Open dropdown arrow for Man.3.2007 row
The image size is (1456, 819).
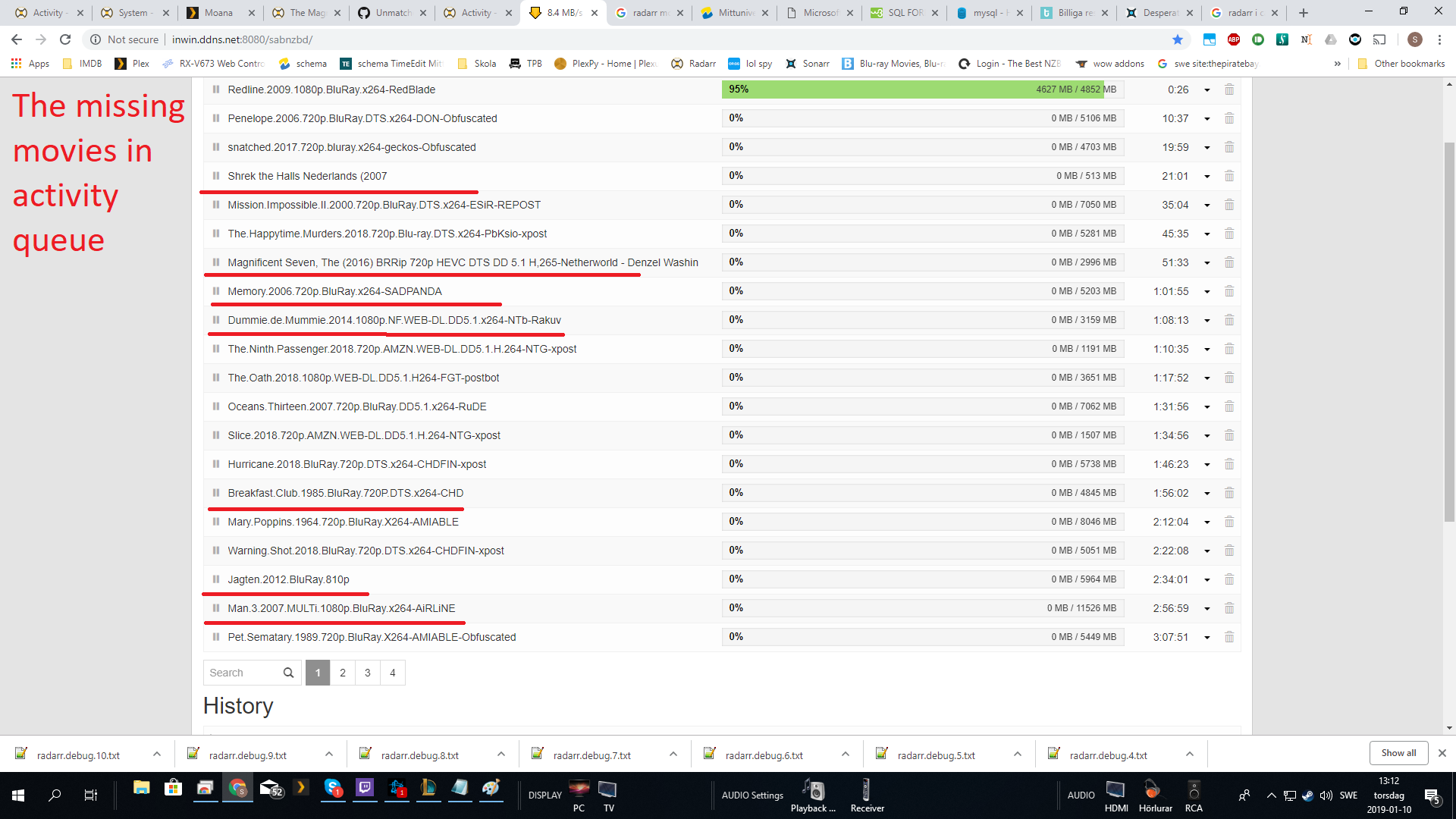click(1207, 609)
